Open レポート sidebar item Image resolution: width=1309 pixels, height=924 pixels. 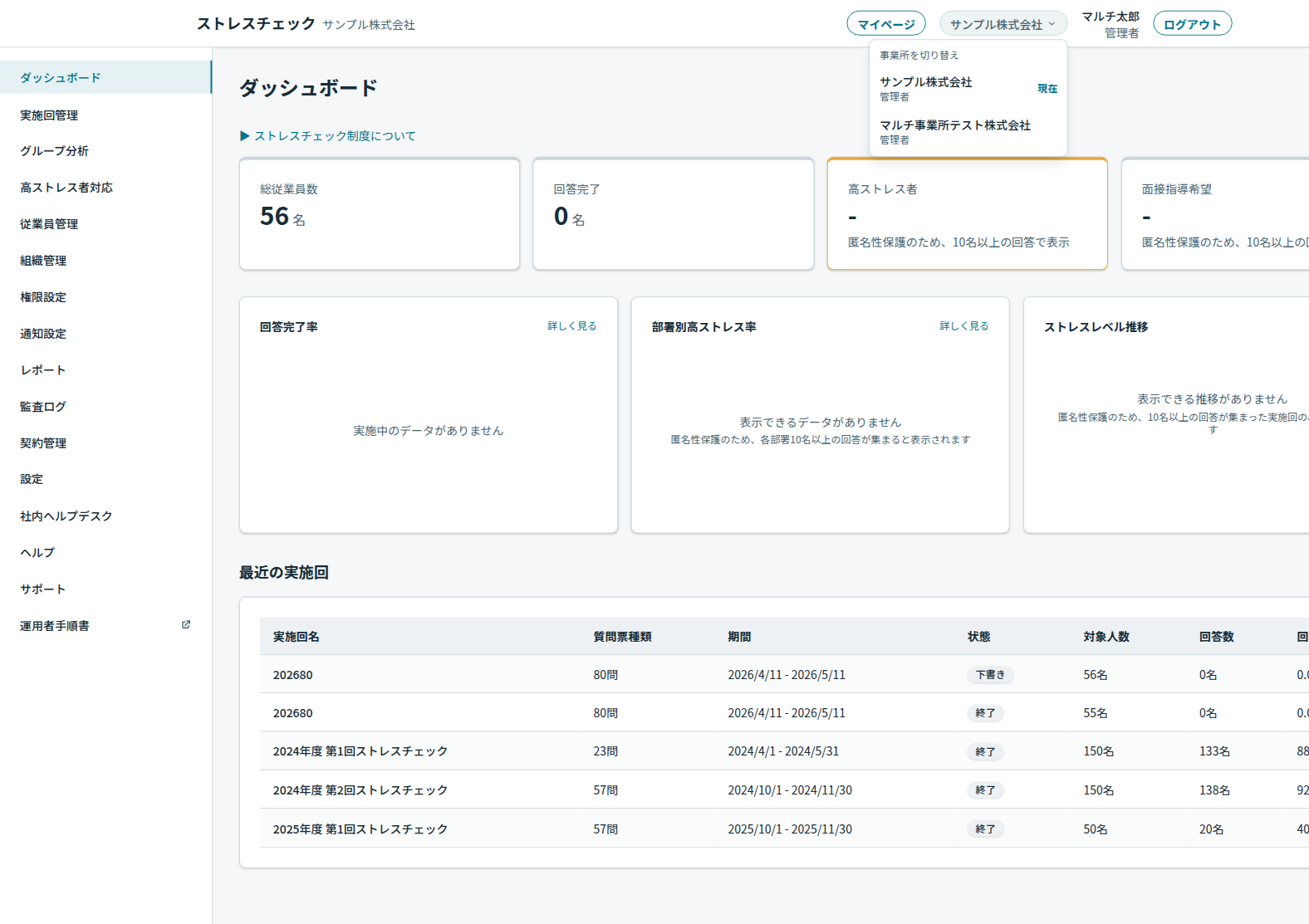pyautogui.click(x=105, y=370)
